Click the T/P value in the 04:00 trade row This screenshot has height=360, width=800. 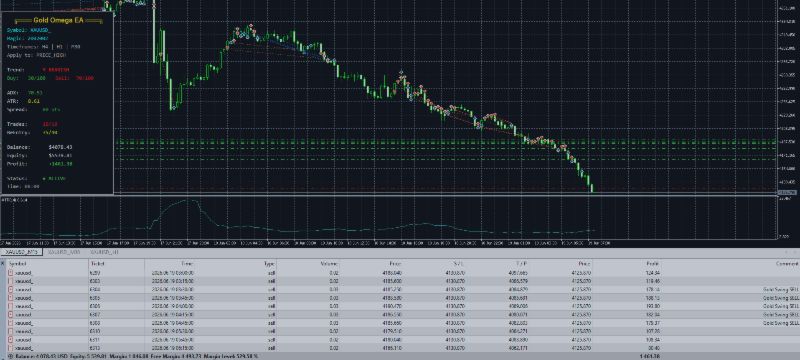tap(518, 306)
